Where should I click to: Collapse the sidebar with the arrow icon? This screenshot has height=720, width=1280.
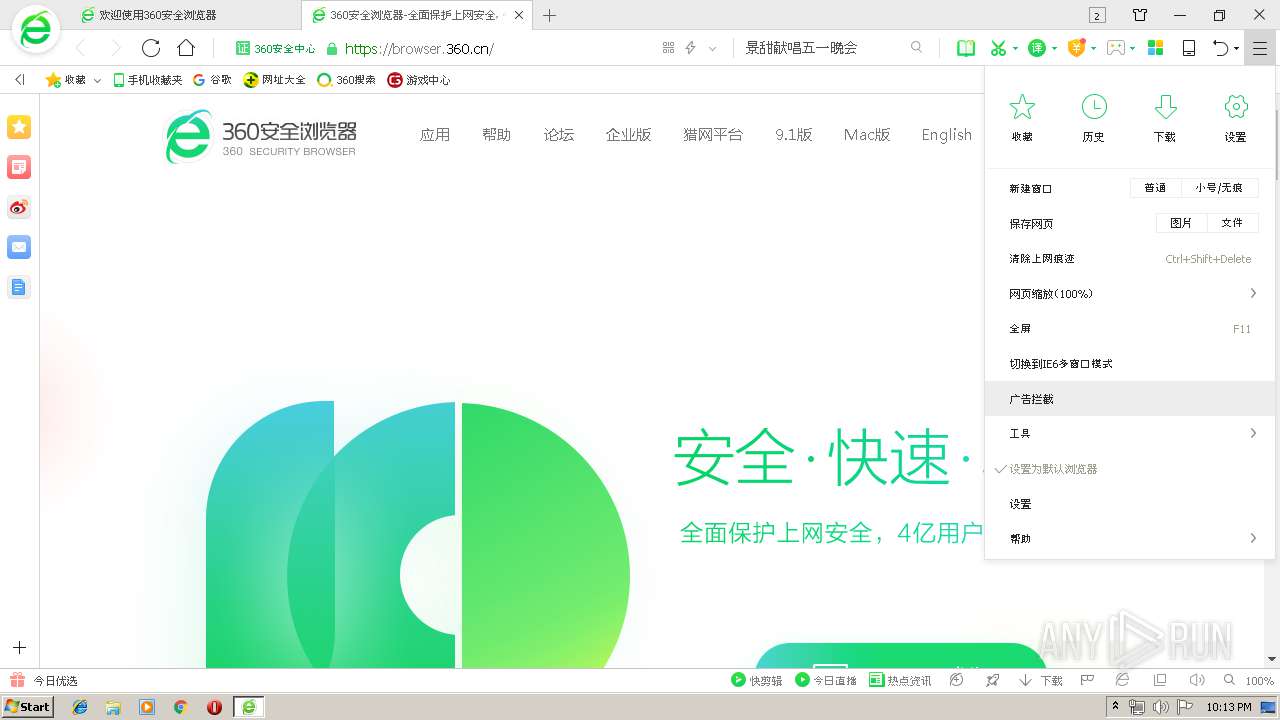[x=19, y=80]
